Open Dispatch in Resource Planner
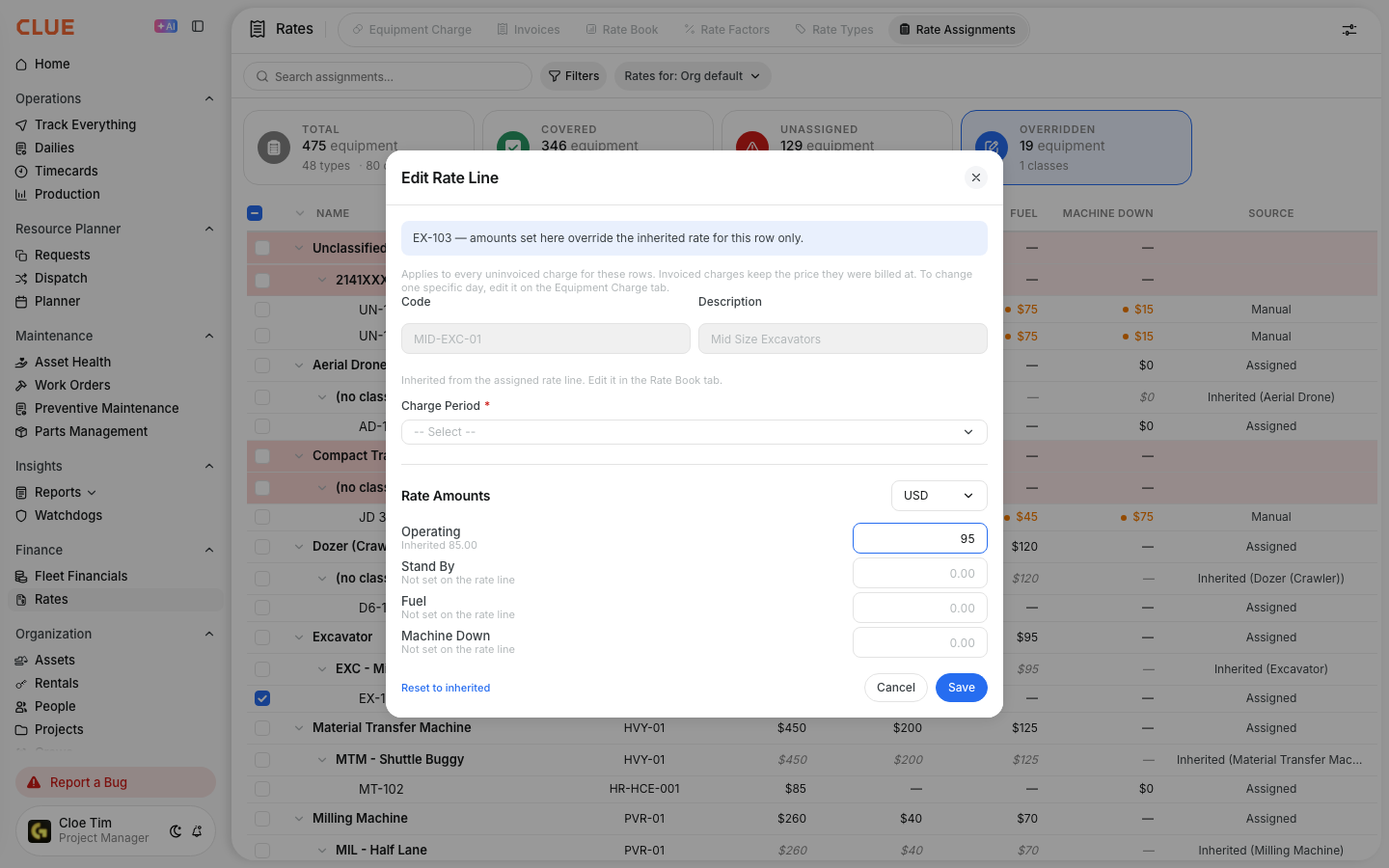 pos(61,278)
